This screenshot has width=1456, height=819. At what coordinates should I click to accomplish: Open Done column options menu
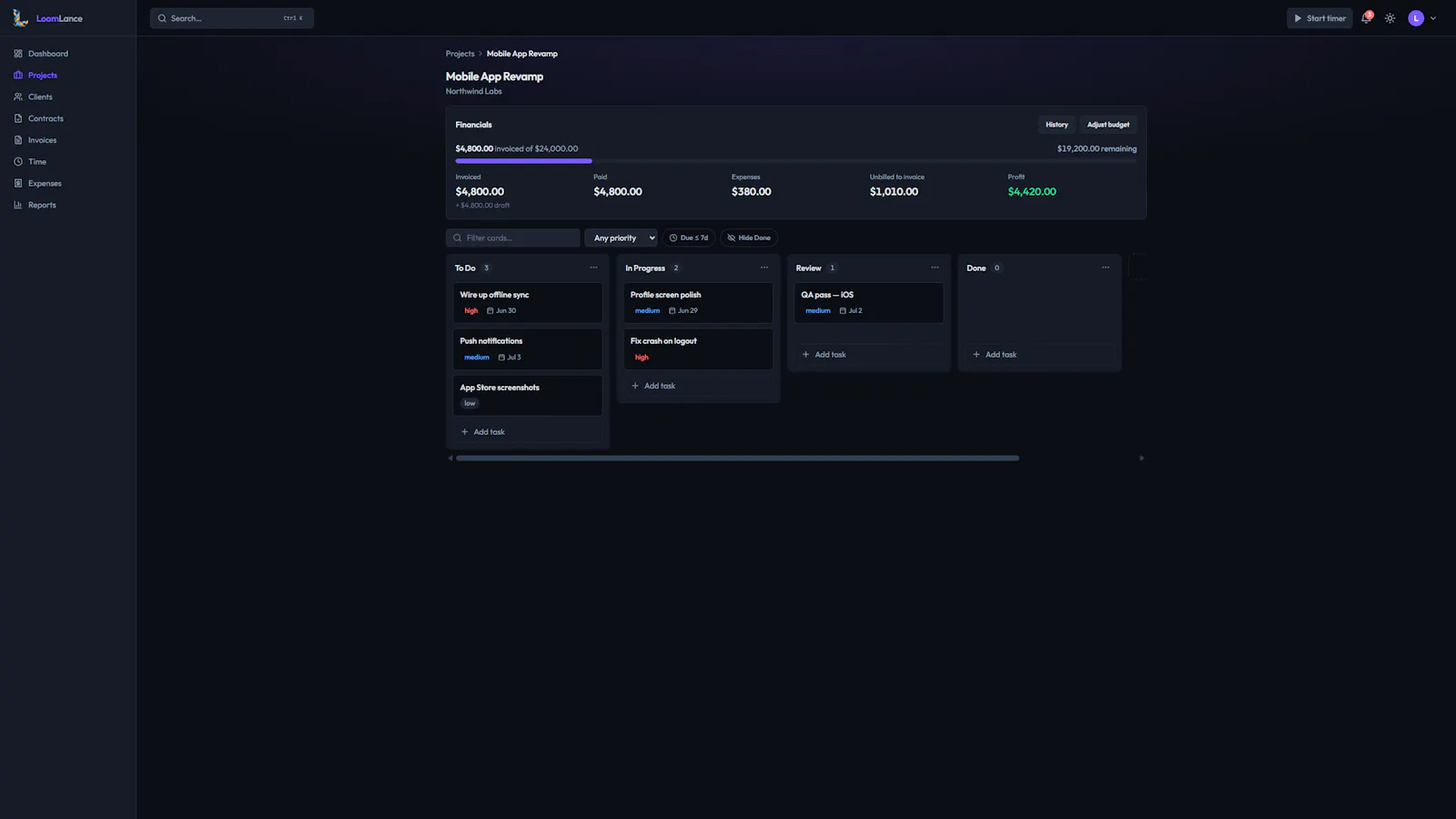click(1106, 268)
